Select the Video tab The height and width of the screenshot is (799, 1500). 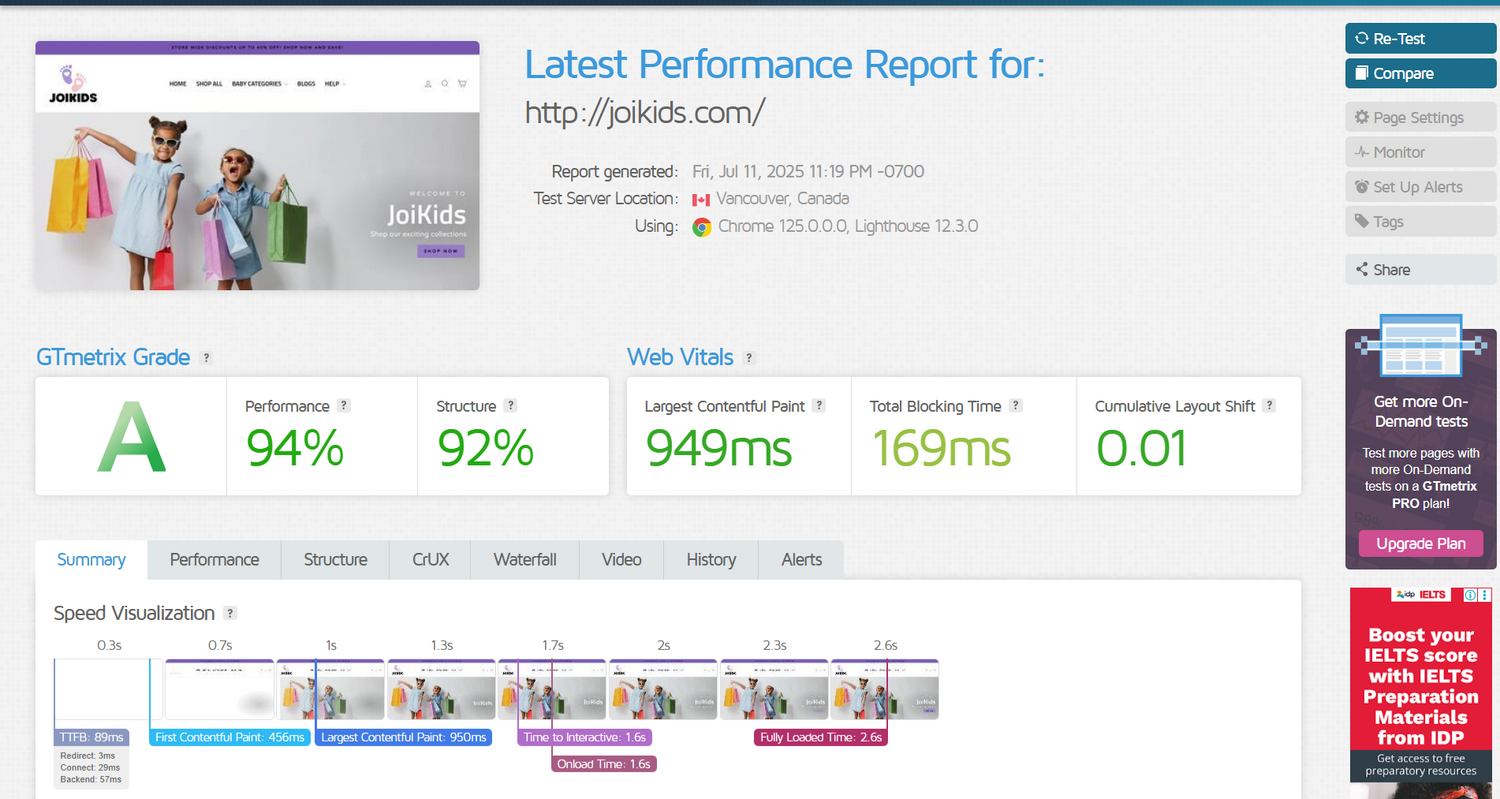(x=621, y=560)
